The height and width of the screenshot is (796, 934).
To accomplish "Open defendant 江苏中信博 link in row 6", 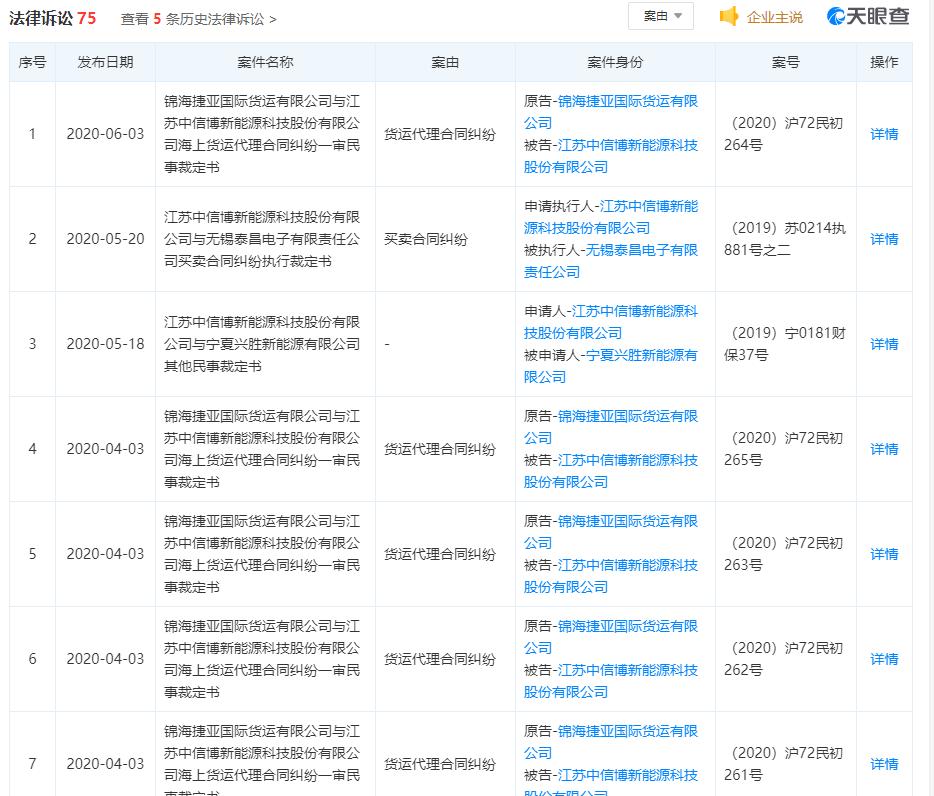I will click(611, 680).
